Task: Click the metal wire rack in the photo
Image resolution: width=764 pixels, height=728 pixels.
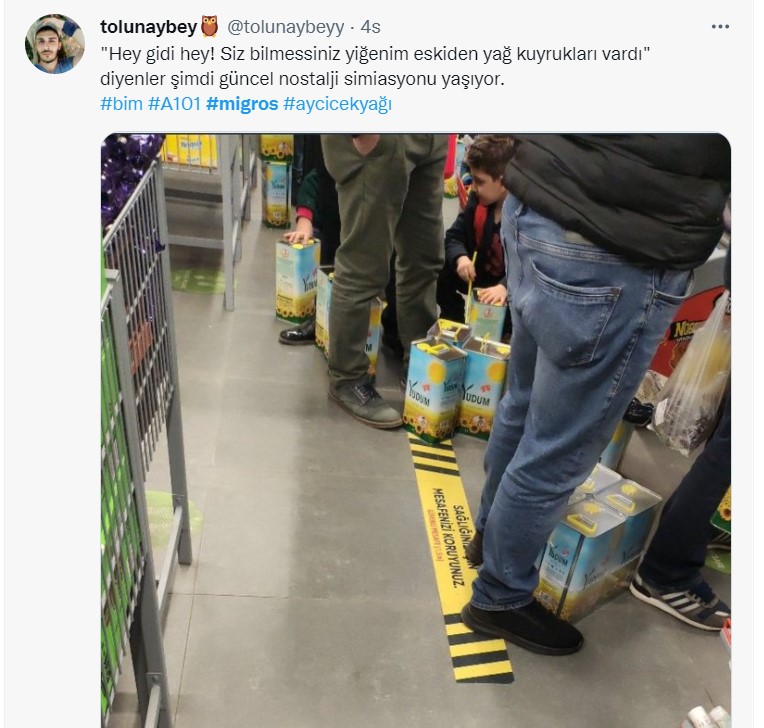Action: (141, 439)
